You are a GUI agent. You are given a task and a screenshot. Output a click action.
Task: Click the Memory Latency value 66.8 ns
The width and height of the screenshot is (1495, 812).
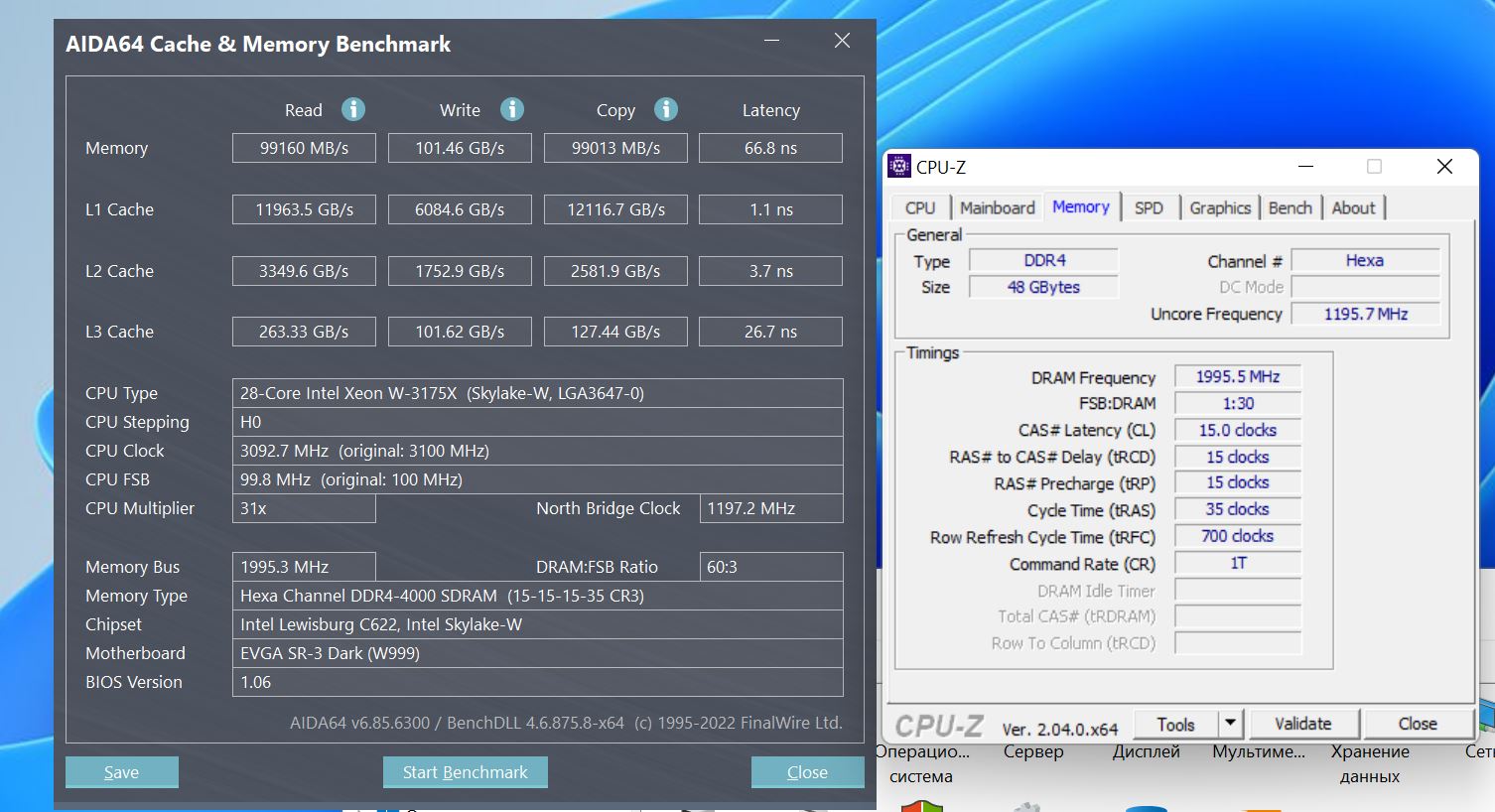click(771, 148)
